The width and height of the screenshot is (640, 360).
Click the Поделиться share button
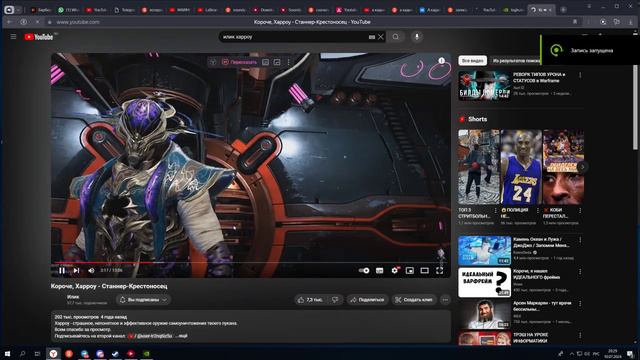[367, 300]
